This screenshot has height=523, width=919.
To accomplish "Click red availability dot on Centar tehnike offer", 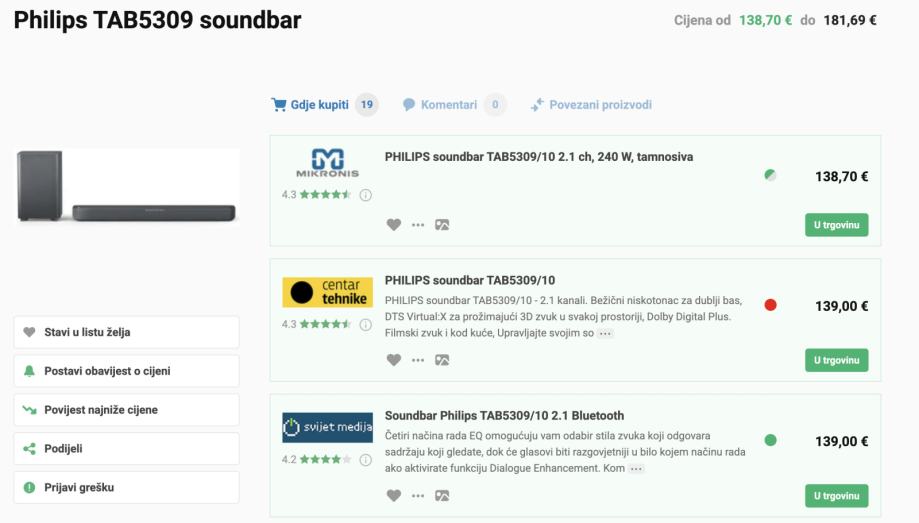I will 770,305.
